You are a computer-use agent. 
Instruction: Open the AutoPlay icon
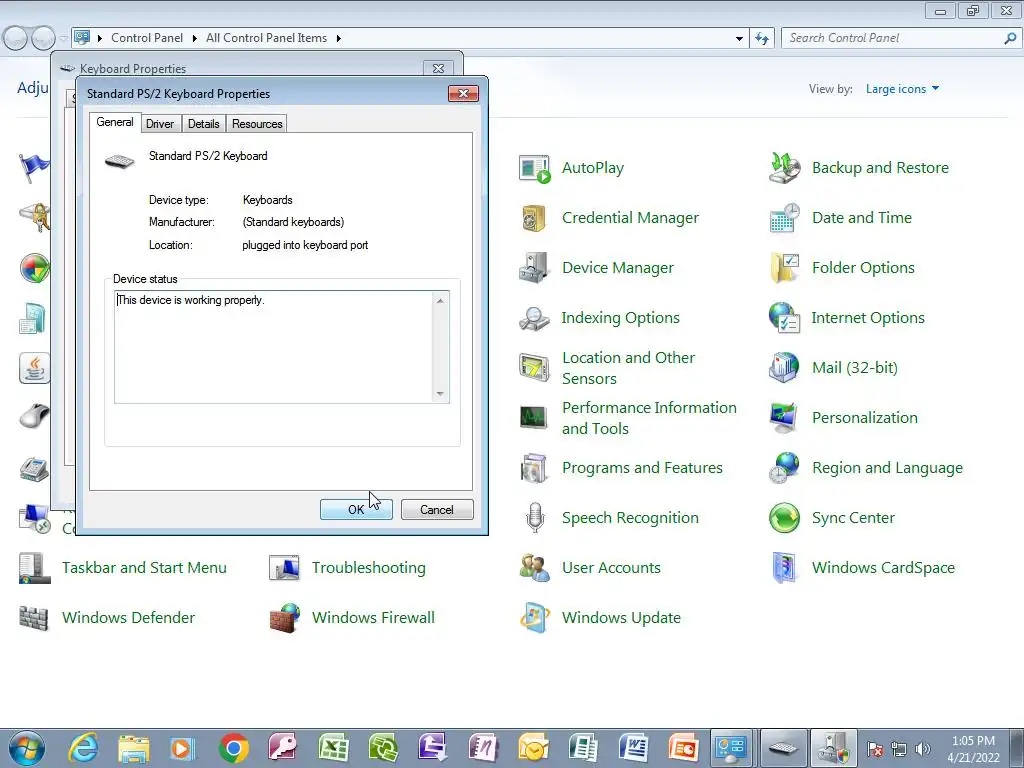tap(534, 168)
